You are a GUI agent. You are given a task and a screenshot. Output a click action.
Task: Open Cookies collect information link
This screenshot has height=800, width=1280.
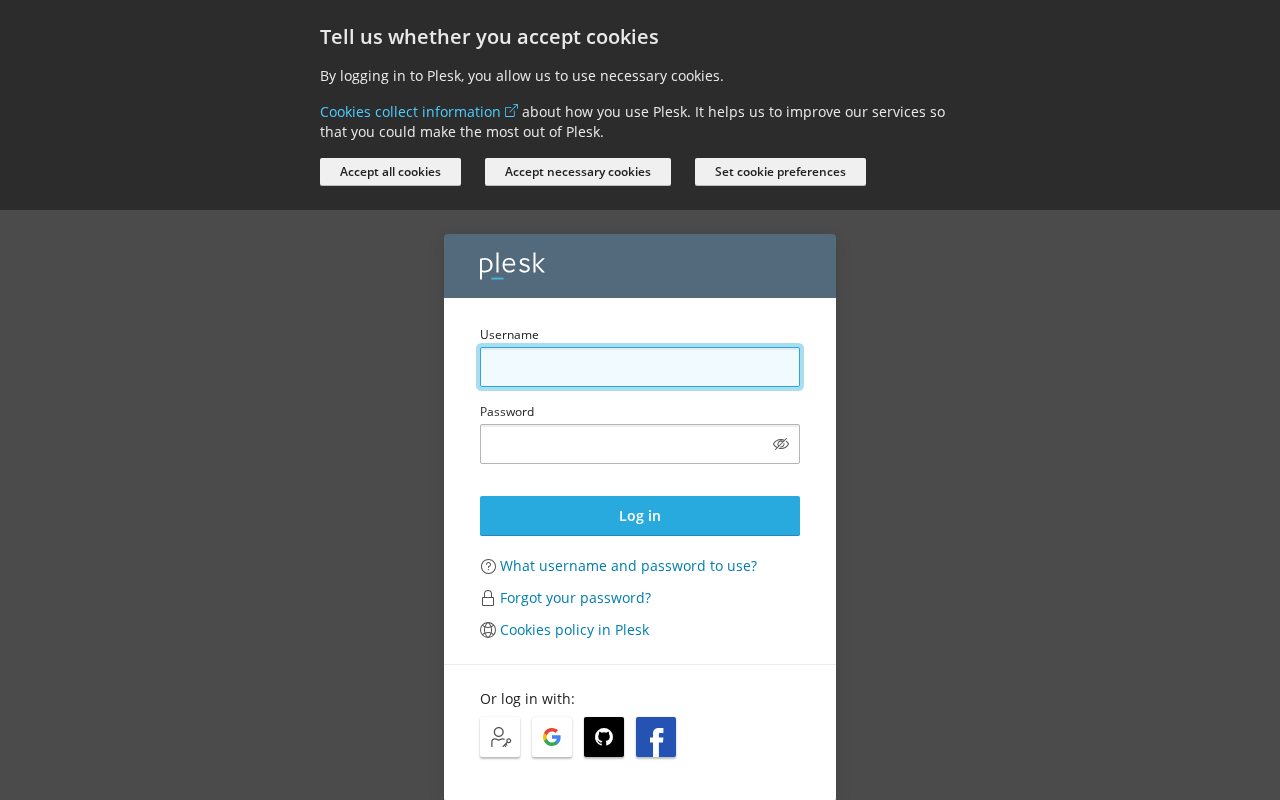(410, 112)
